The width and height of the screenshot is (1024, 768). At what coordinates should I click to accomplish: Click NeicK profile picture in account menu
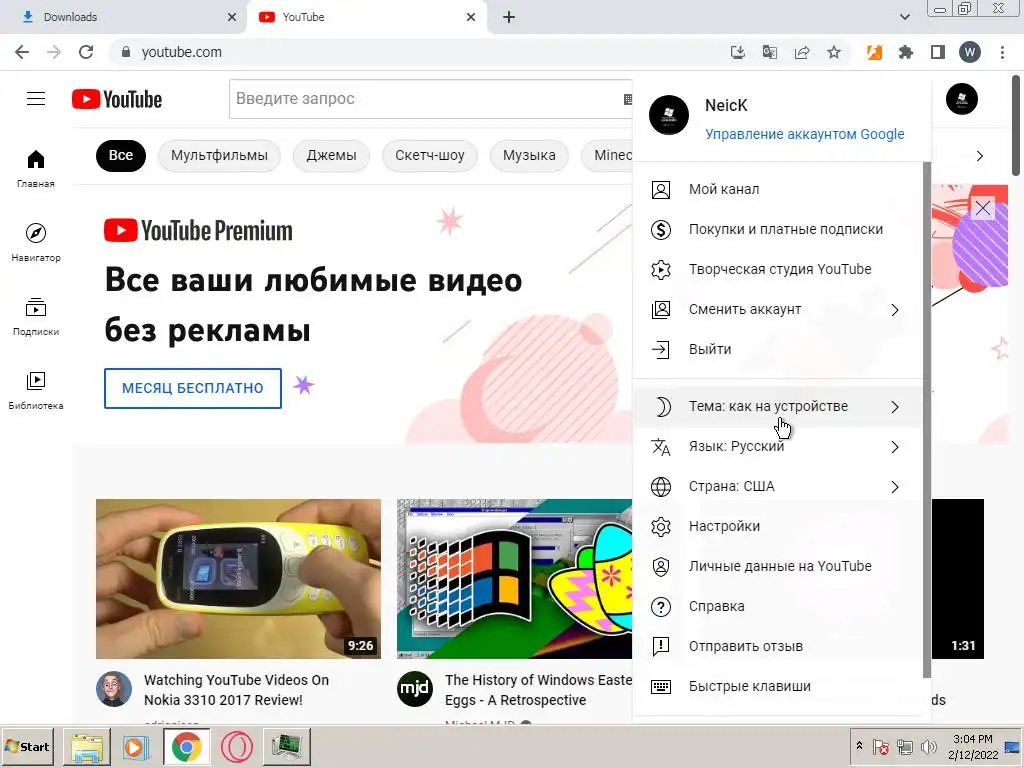click(x=669, y=115)
